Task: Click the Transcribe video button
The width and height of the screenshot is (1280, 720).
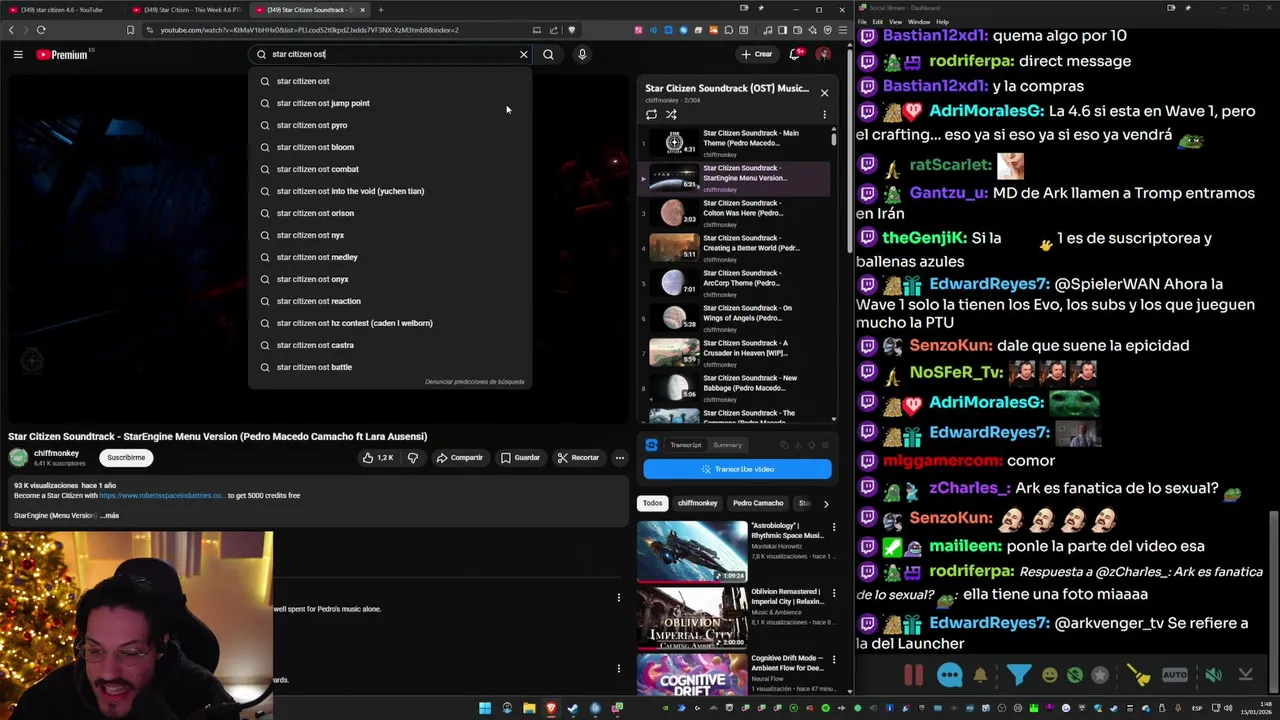Action: coord(737,469)
